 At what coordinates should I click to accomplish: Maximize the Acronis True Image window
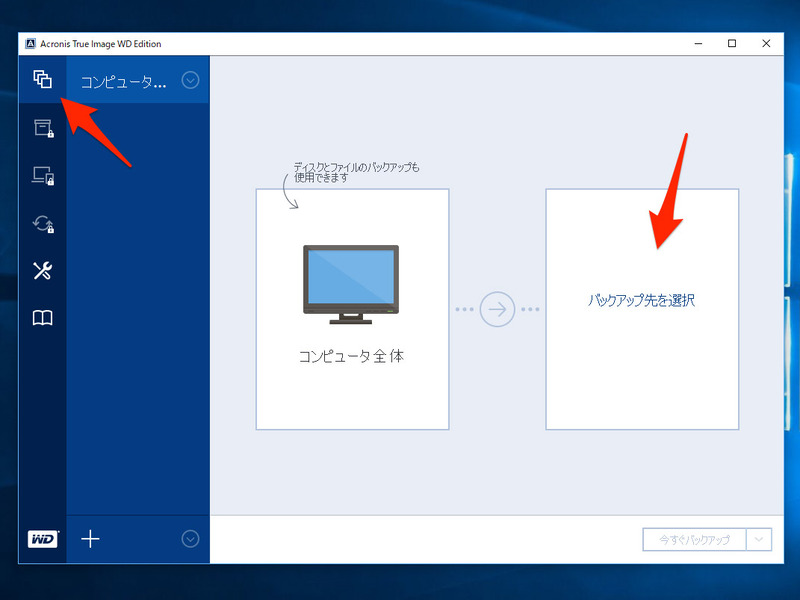pyautogui.click(x=732, y=44)
